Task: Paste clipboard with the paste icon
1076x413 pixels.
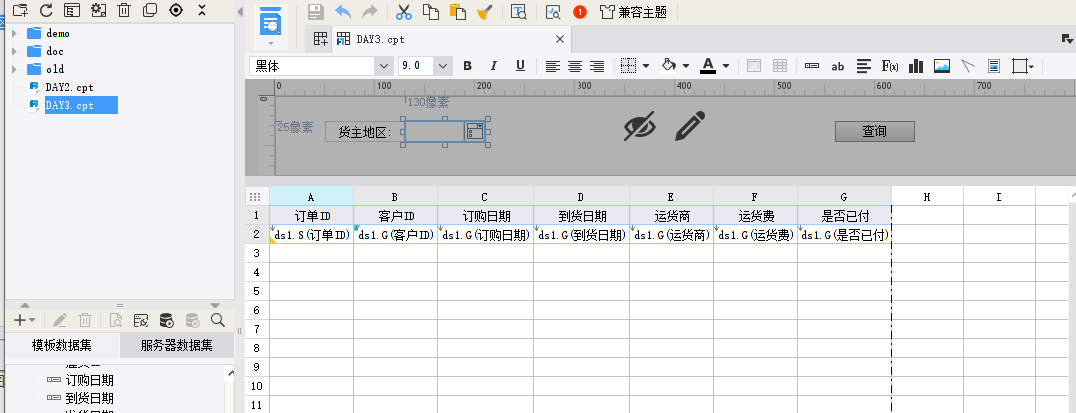Action: point(457,12)
